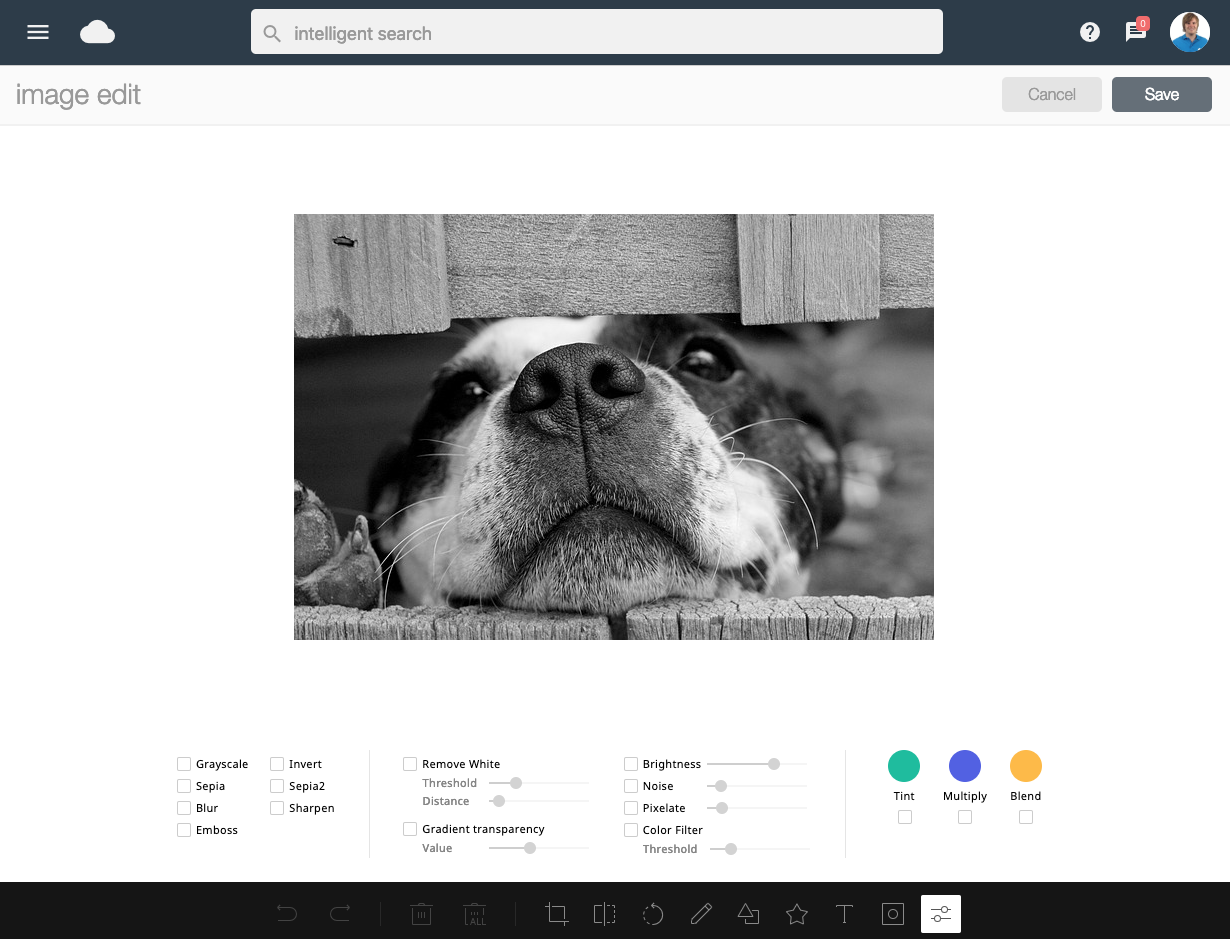Screen dimensions: 1230x939
Task: Select the Rotate tool
Action: tap(652, 913)
